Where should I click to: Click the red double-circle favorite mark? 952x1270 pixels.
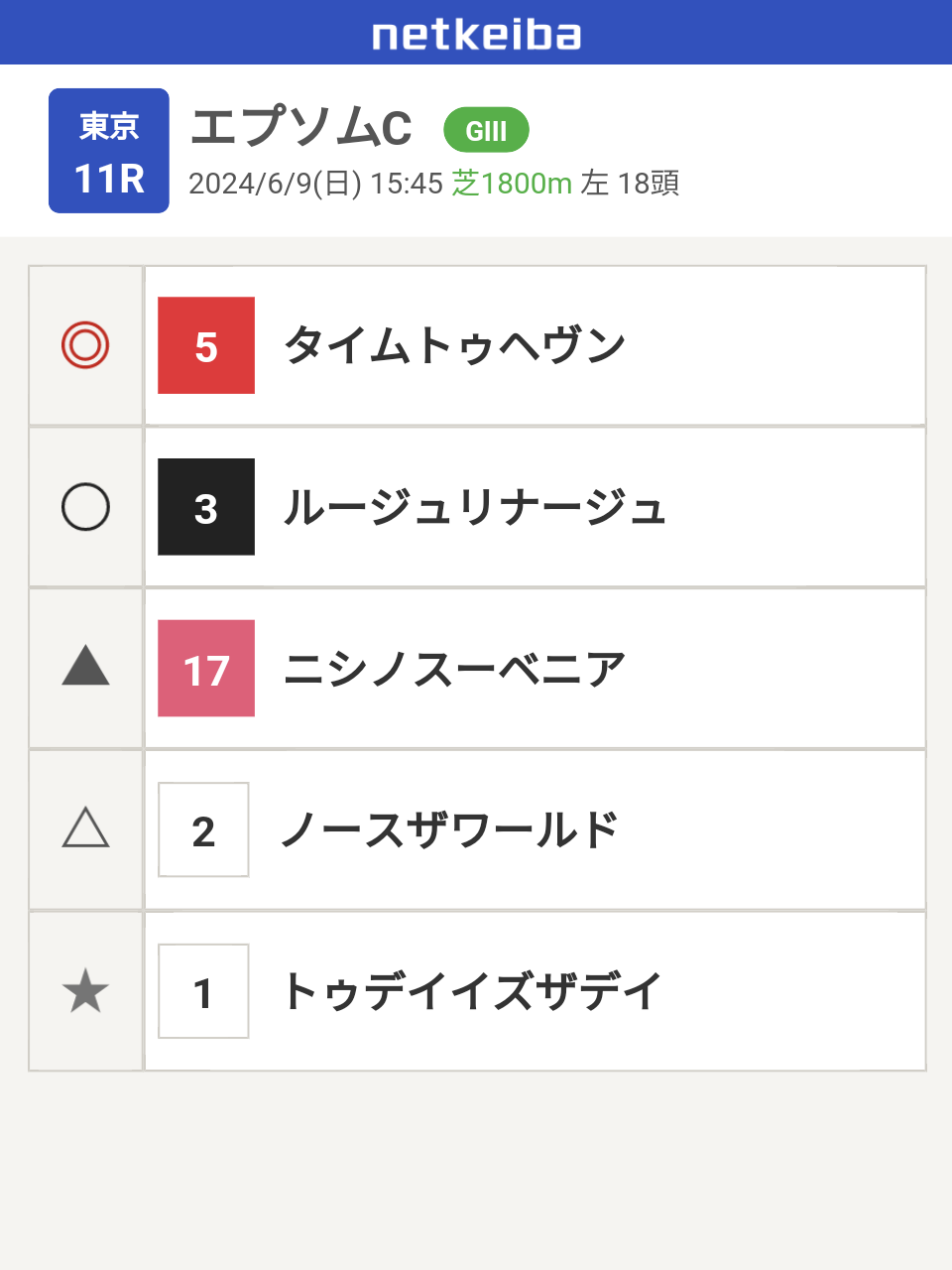[85, 345]
